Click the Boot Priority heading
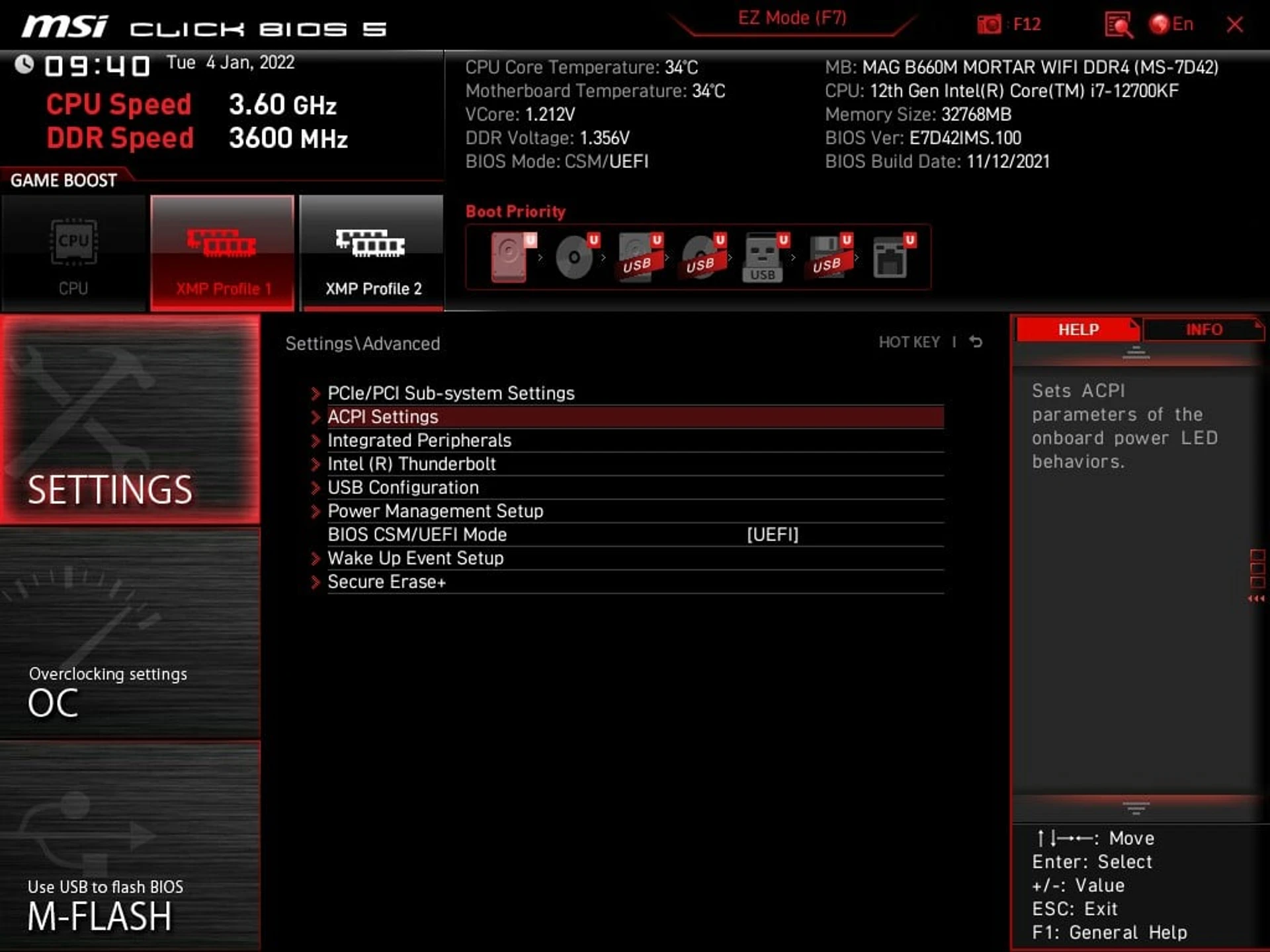This screenshot has height=952, width=1270. (515, 212)
